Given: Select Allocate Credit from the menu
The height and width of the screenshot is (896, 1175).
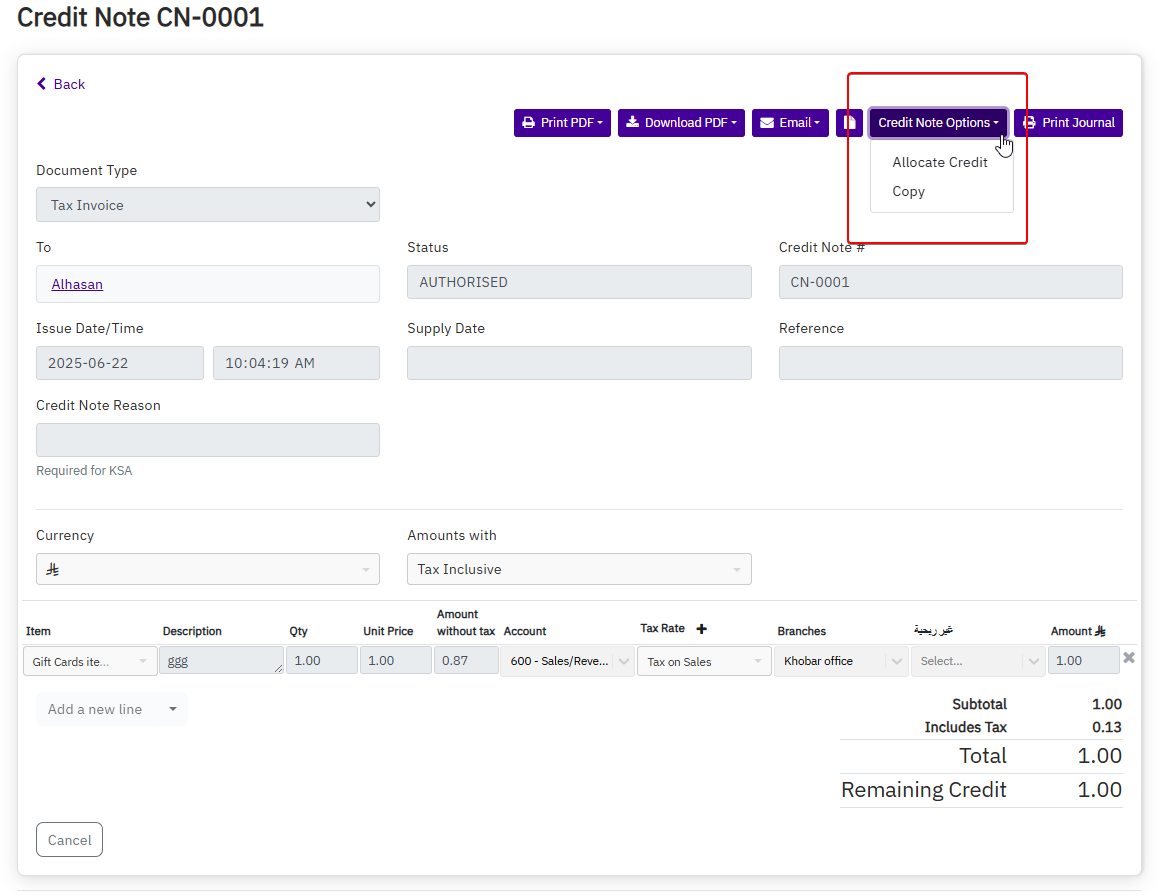Looking at the screenshot, I should pos(940,162).
